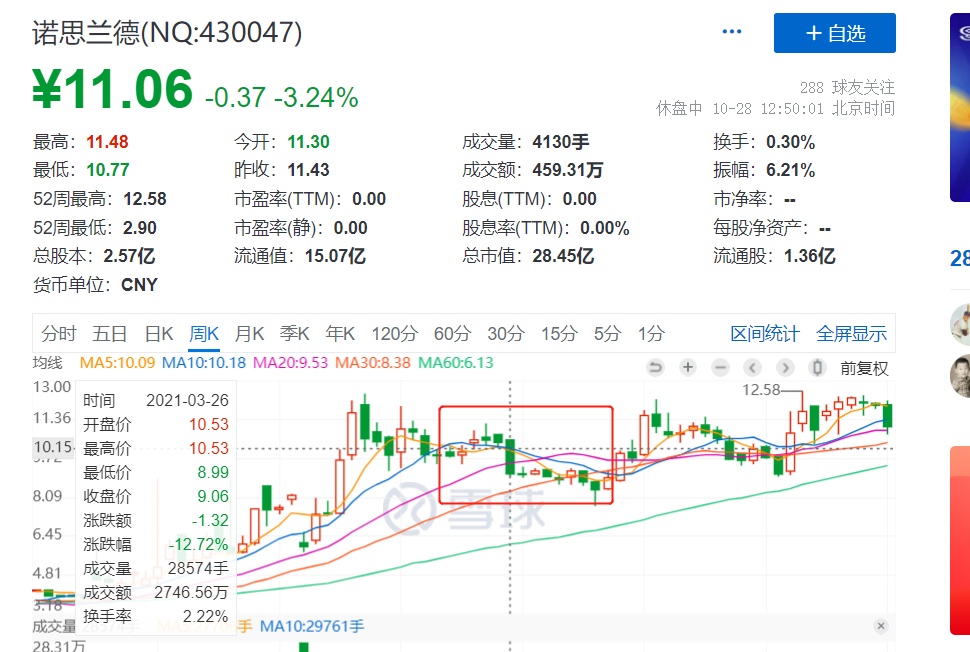Image resolution: width=970 pixels, height=652 pixels.
Task: Click the stock title 诺思兰德(NQ:430047)
Action: (x=167, y=32)
